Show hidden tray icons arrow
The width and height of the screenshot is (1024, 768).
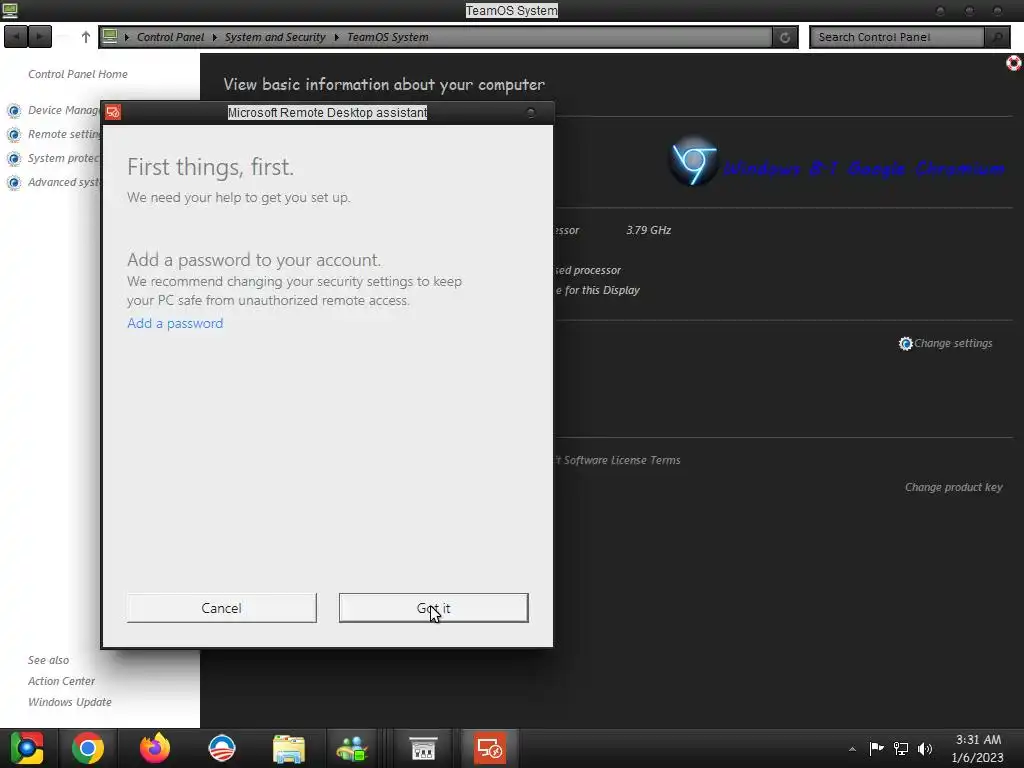click(x=852, y=749)
